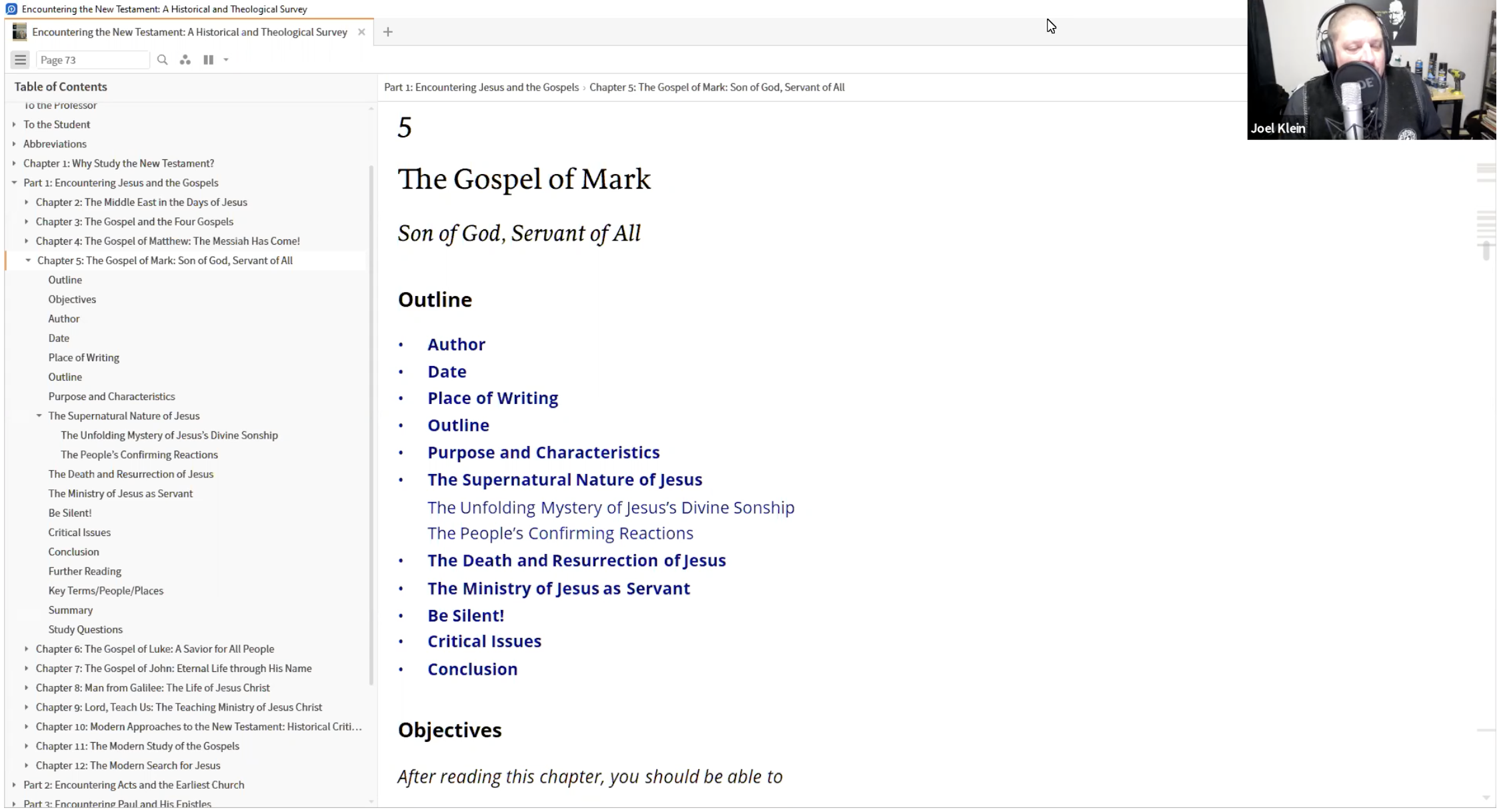This screenshot has width=1503, height=812.
Task: Follow The Death and Resurrection of Jesus link
Action: coord(576,561)
